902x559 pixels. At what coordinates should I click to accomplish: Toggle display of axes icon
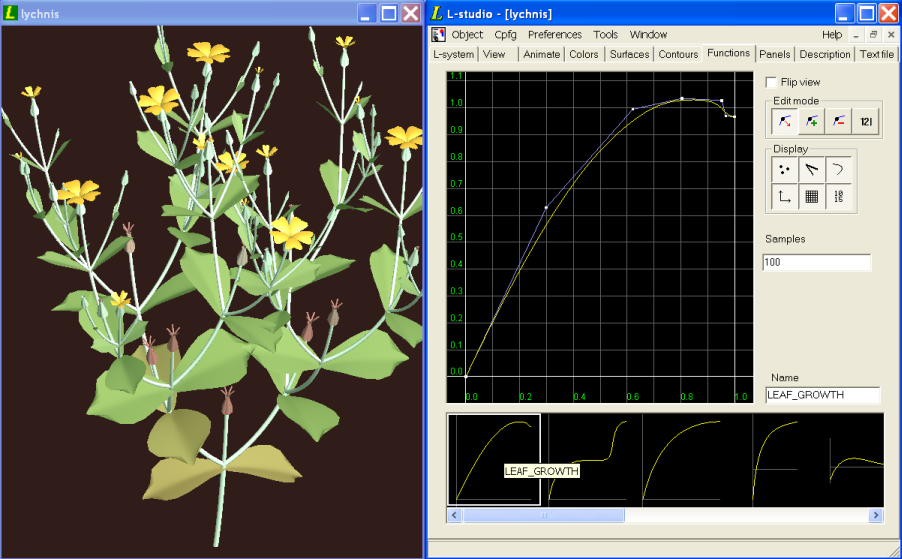(x=784, y=197)
